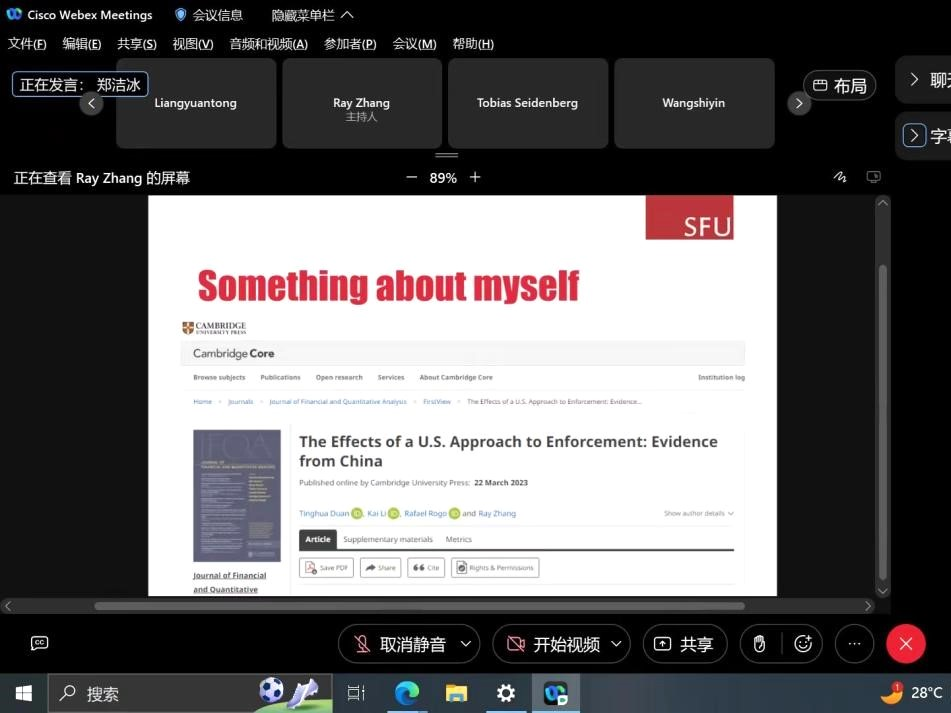Click the 共享 share button

pyautogui.click(x=685, y=644)
